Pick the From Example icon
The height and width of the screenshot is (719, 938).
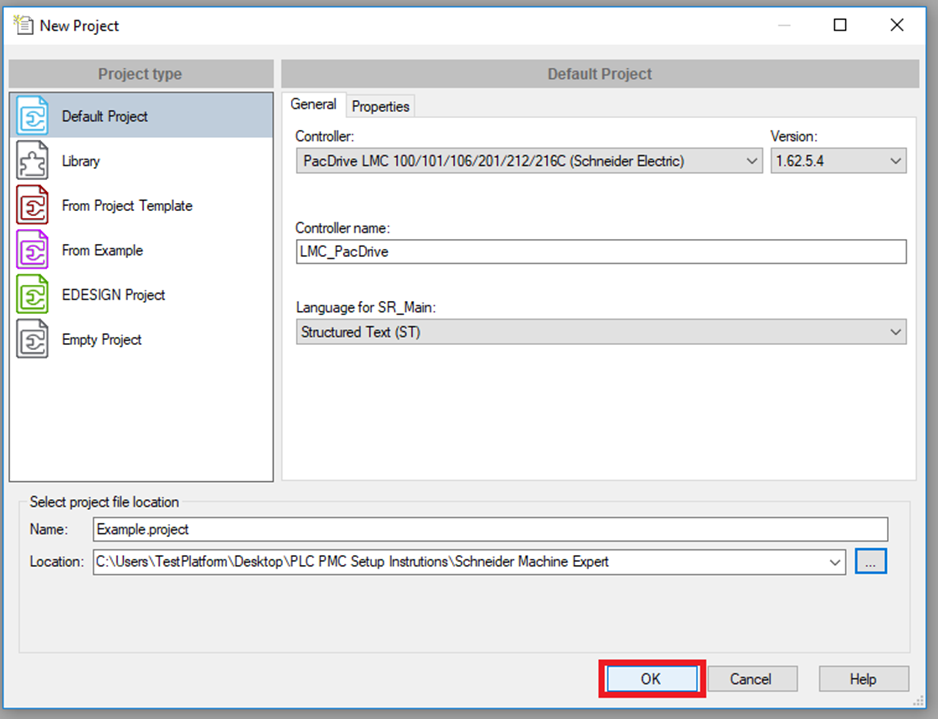33,250
